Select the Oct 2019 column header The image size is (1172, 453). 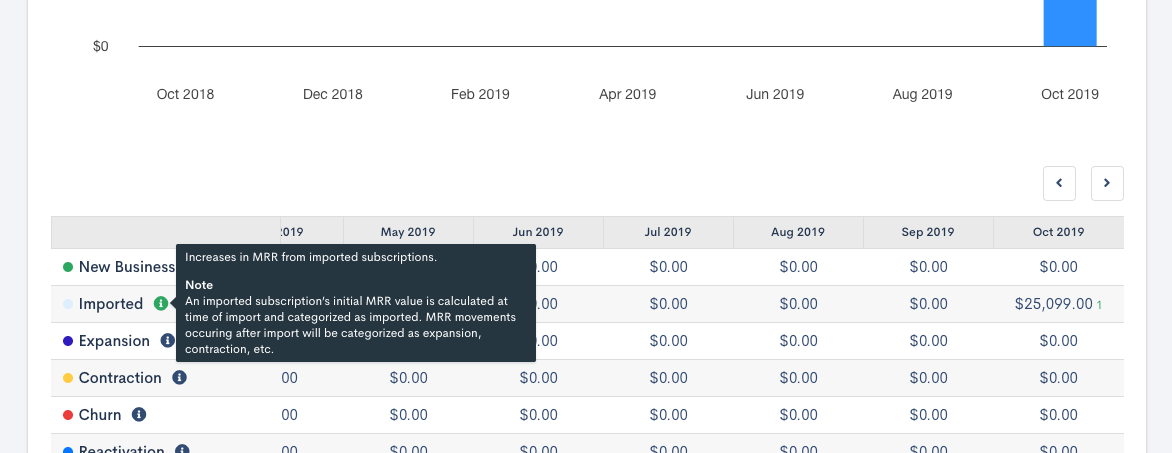(x=1058, y=232)
